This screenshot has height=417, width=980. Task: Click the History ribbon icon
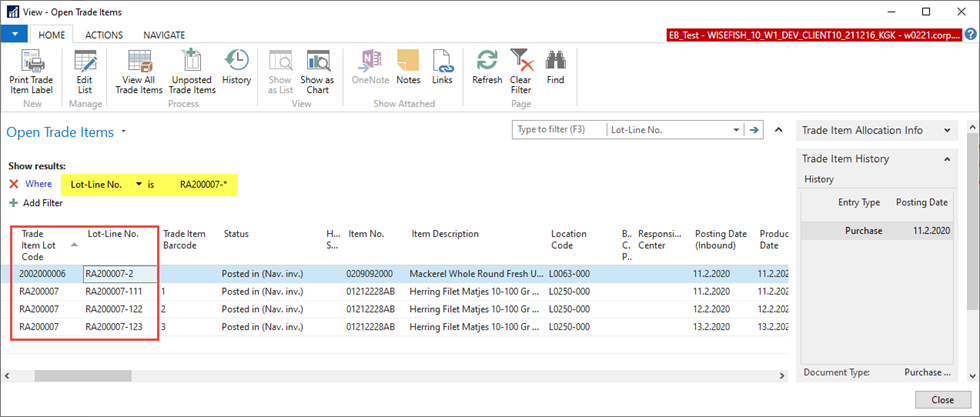[237, 60]
